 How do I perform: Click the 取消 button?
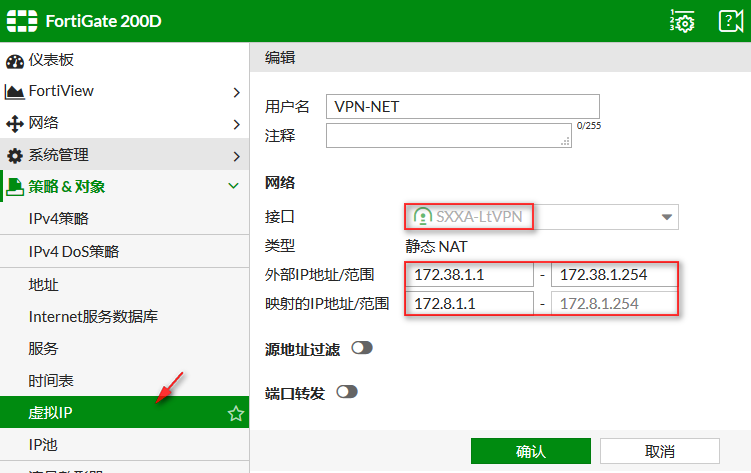pos(660,451)
